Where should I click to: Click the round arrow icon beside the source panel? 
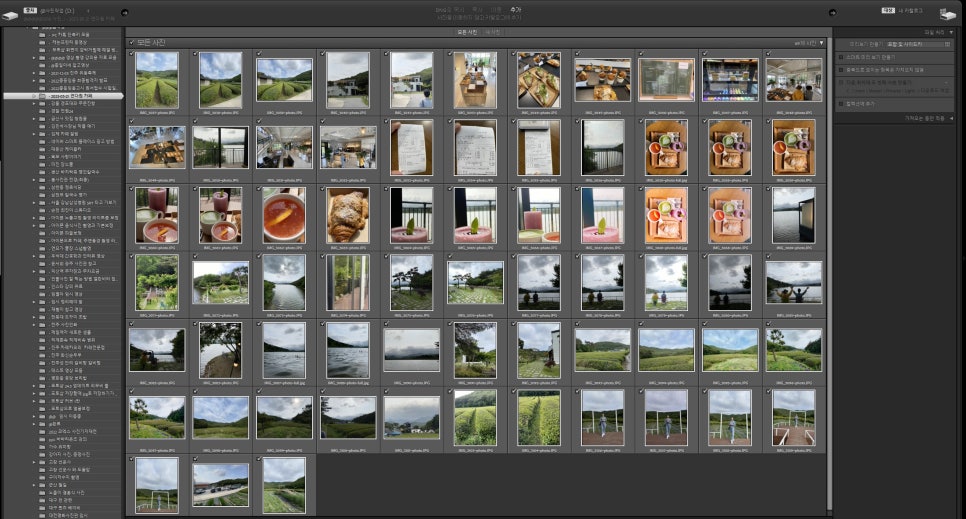click(124, 13)
